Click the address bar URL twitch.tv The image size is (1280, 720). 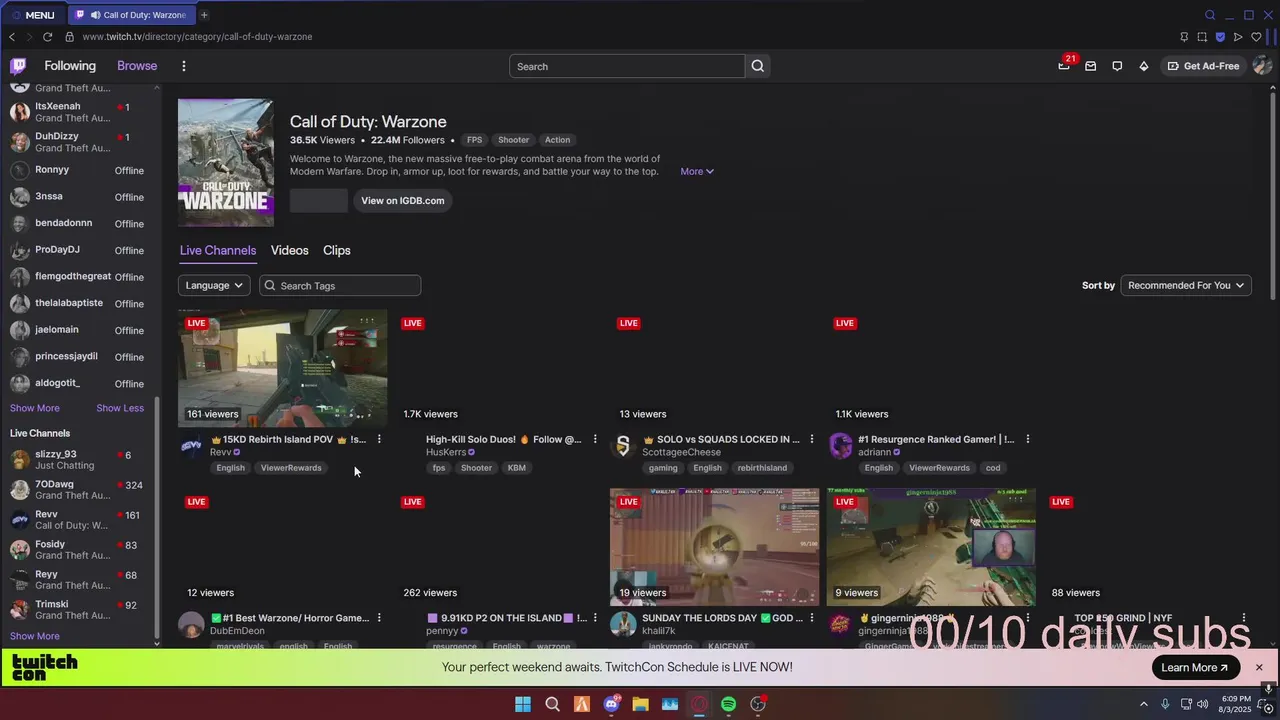click(197, 37)
